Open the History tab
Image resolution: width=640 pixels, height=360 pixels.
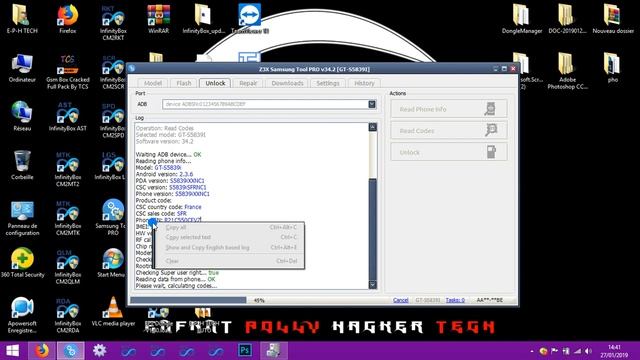(x=364, y=83)
